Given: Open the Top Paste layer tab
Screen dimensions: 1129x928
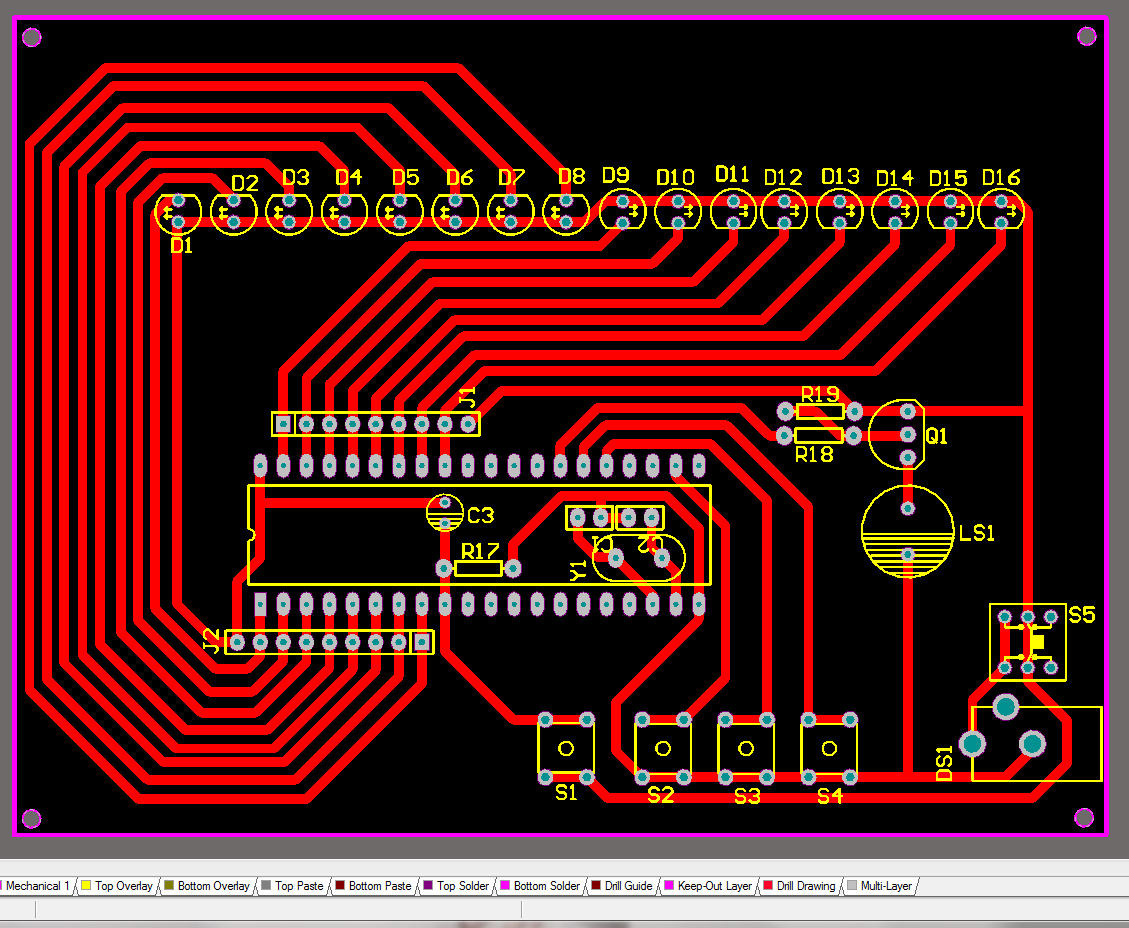Looking at the screenshot, I should point(292,886).
